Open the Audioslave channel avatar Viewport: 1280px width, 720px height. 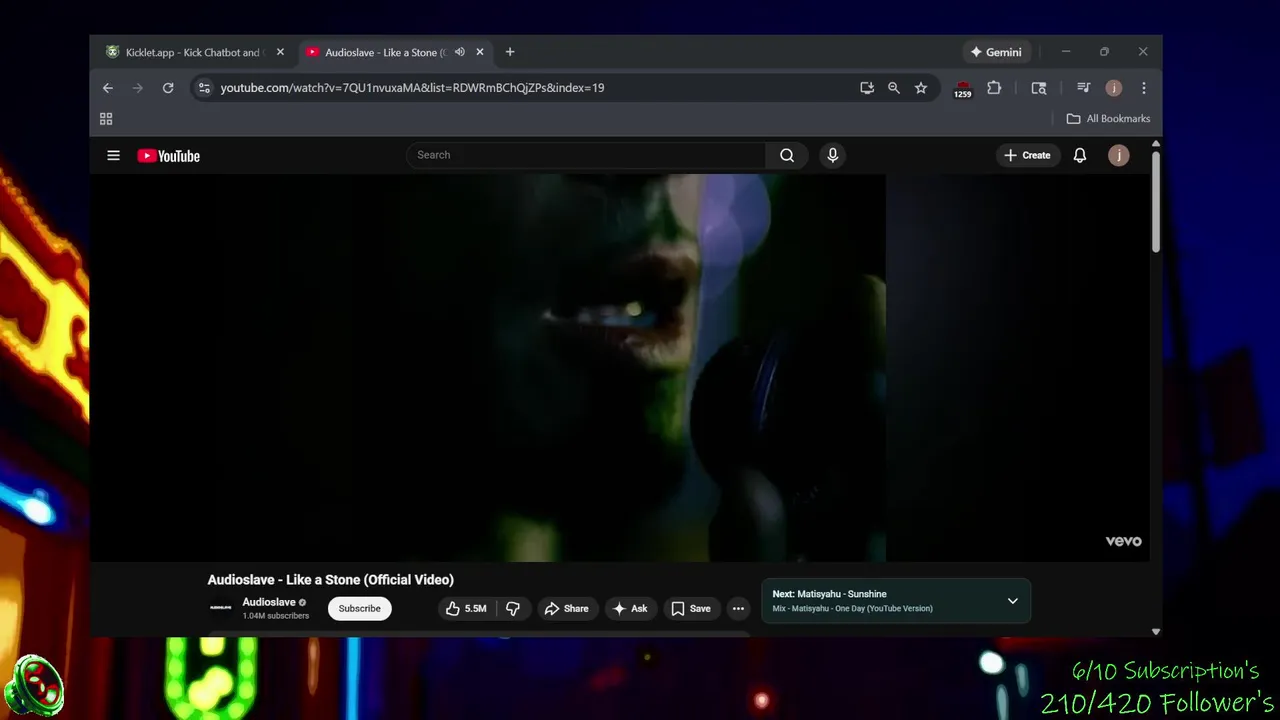[x=221, y=608]
